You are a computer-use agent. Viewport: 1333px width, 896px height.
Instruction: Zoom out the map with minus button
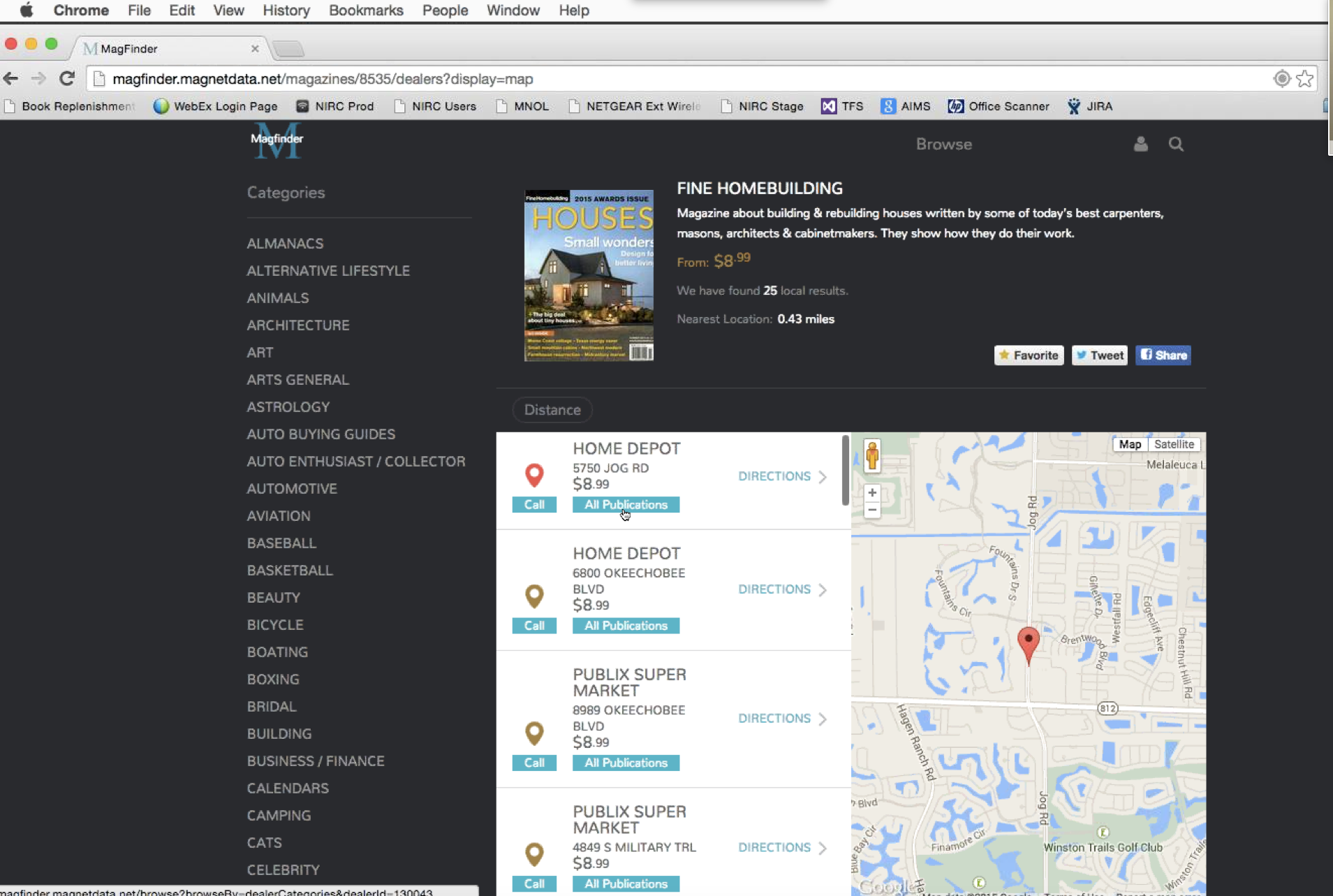click(872, 511)
